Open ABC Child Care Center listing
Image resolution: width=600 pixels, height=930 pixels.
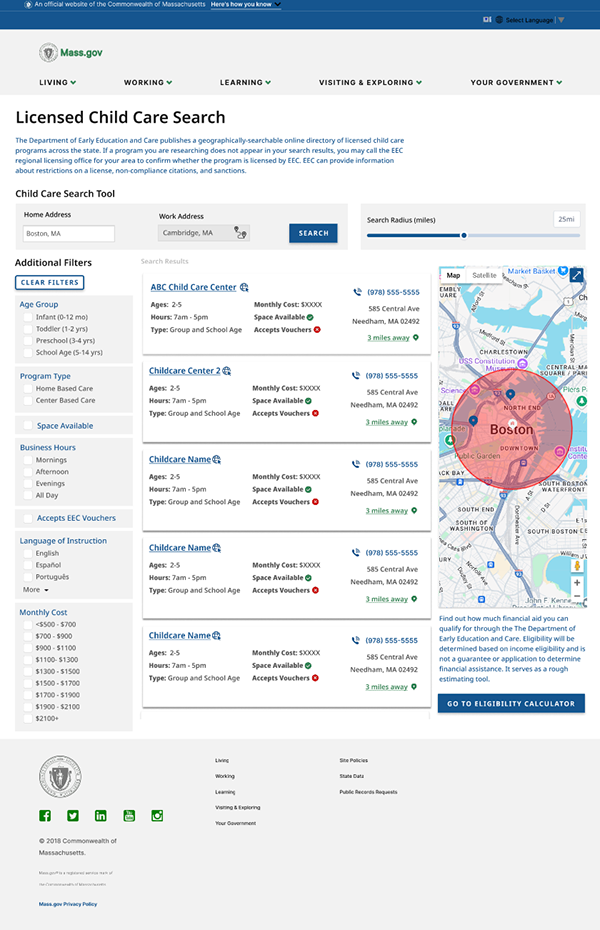click(193, 287)
